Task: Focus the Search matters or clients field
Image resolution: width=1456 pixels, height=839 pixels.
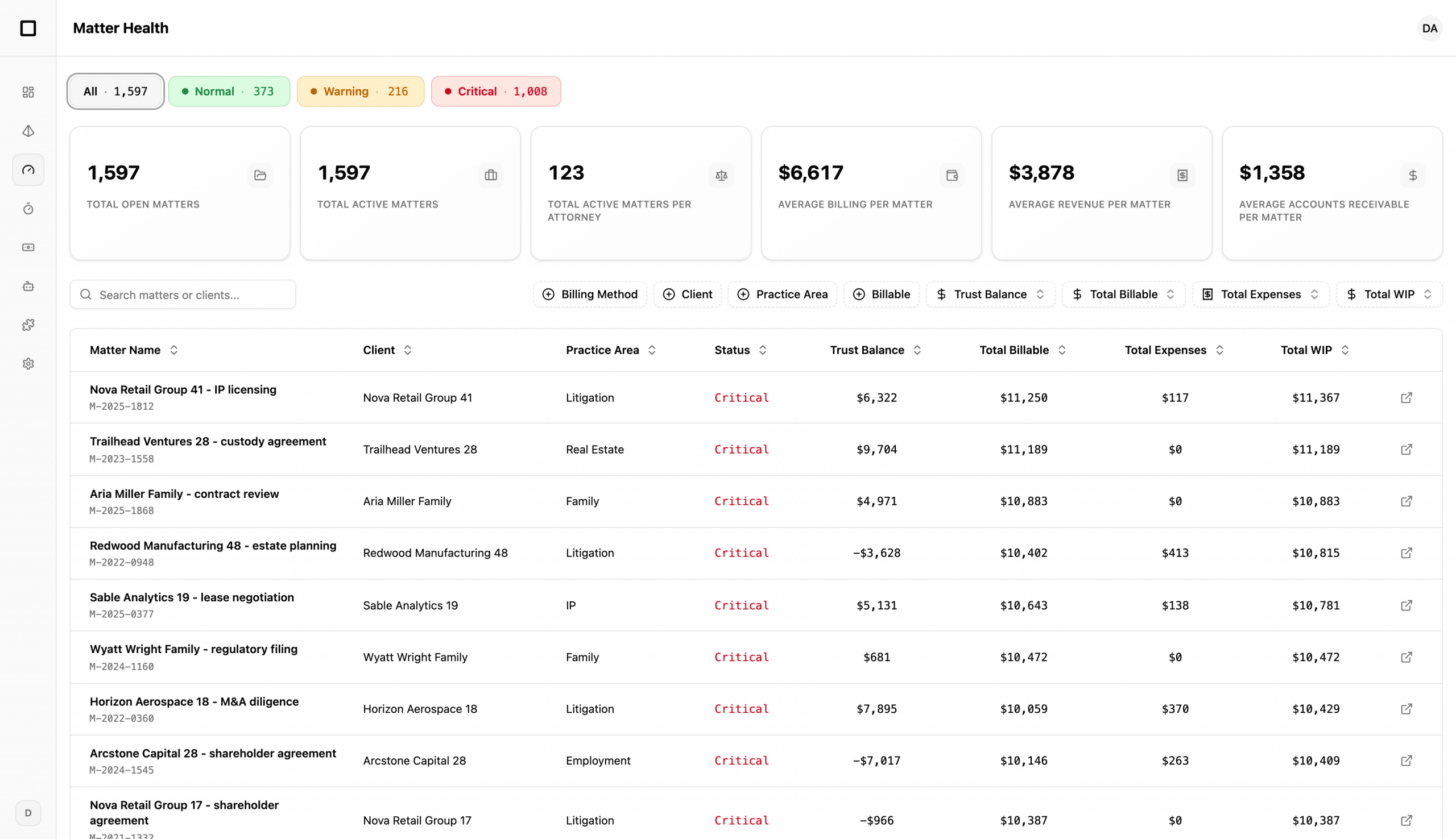Action: coord(183,294)
